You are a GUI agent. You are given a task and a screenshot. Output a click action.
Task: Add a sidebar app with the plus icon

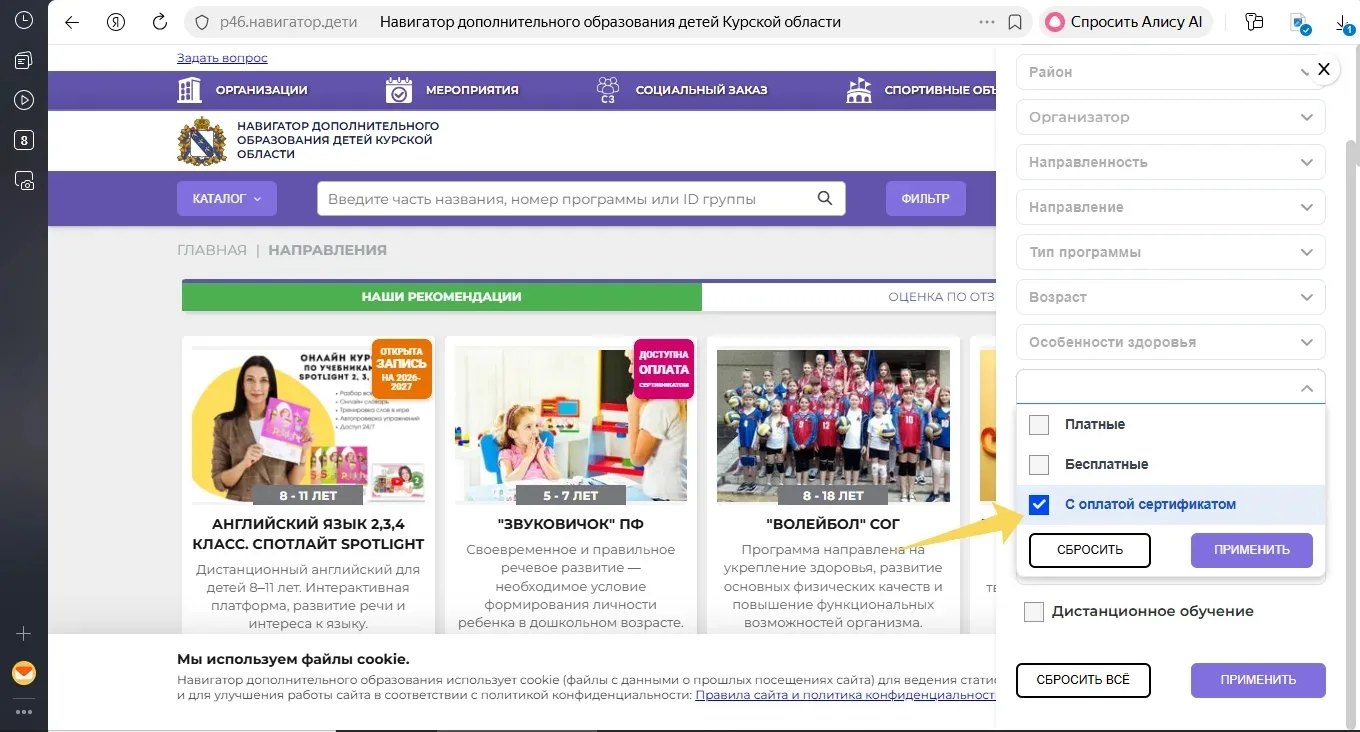click(24, 634)
